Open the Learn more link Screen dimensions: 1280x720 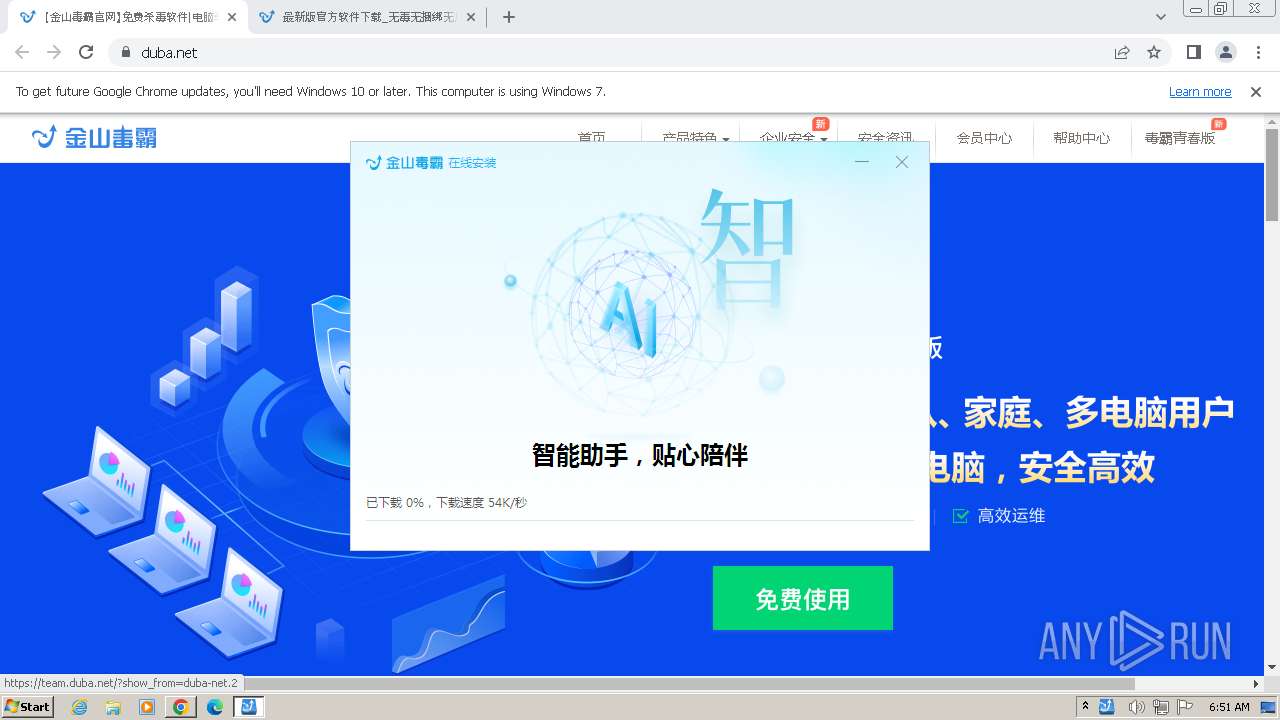tap(1200, 91)
